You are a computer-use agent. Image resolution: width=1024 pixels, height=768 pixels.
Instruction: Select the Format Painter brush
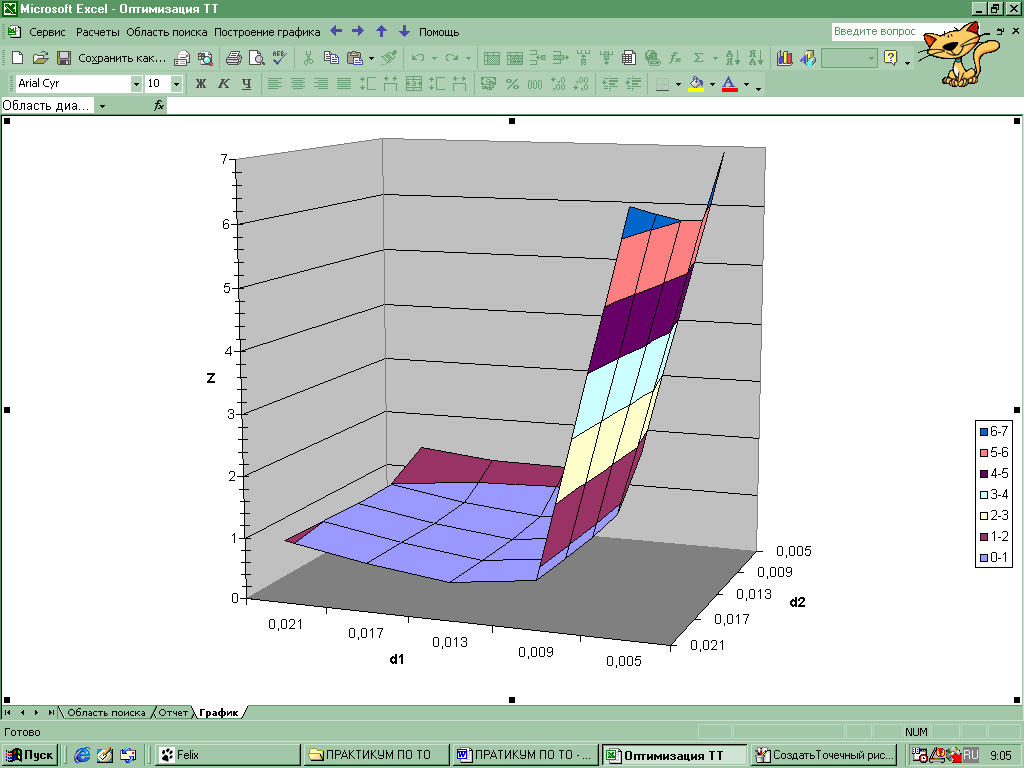click(389, 58)
